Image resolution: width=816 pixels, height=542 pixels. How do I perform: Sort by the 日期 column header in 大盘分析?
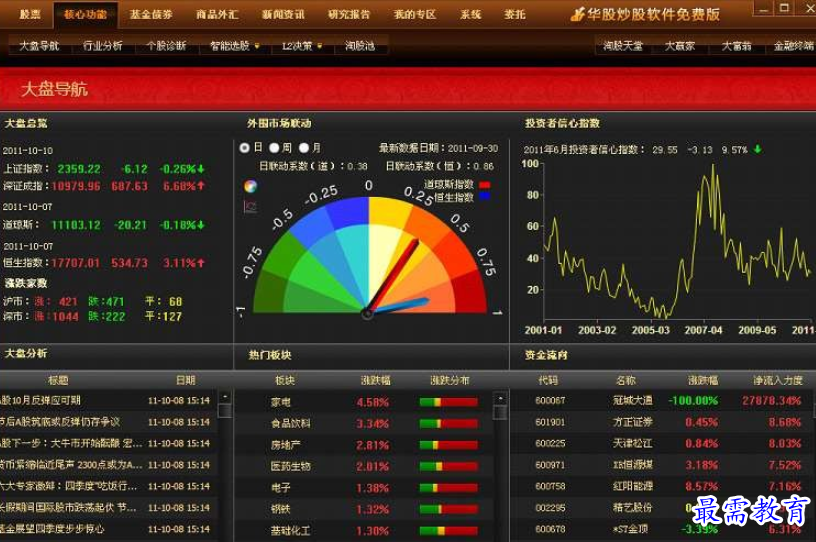point(186,380)
